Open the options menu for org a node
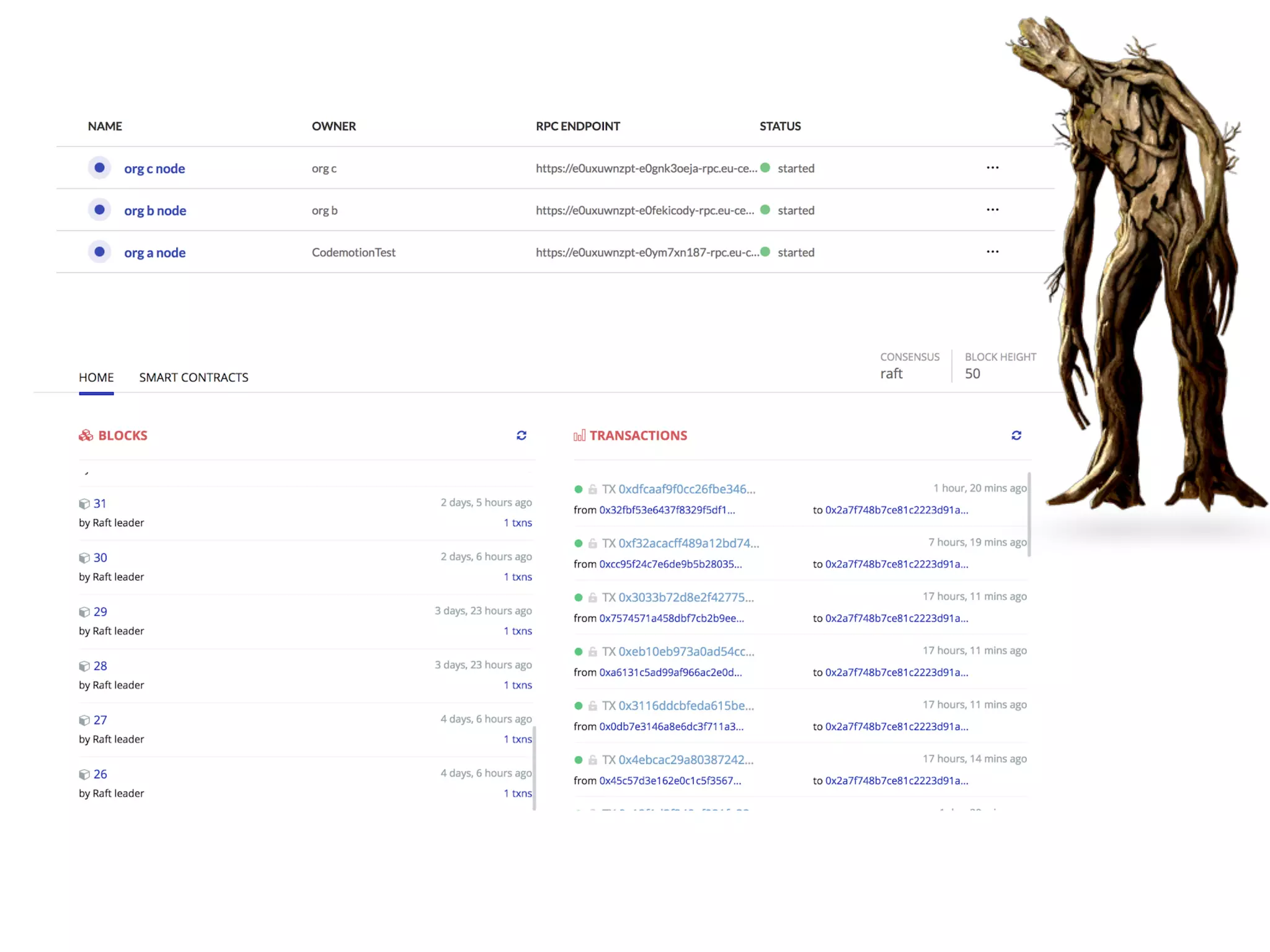The image size is (1270, 952). click(x=992, y=252)
